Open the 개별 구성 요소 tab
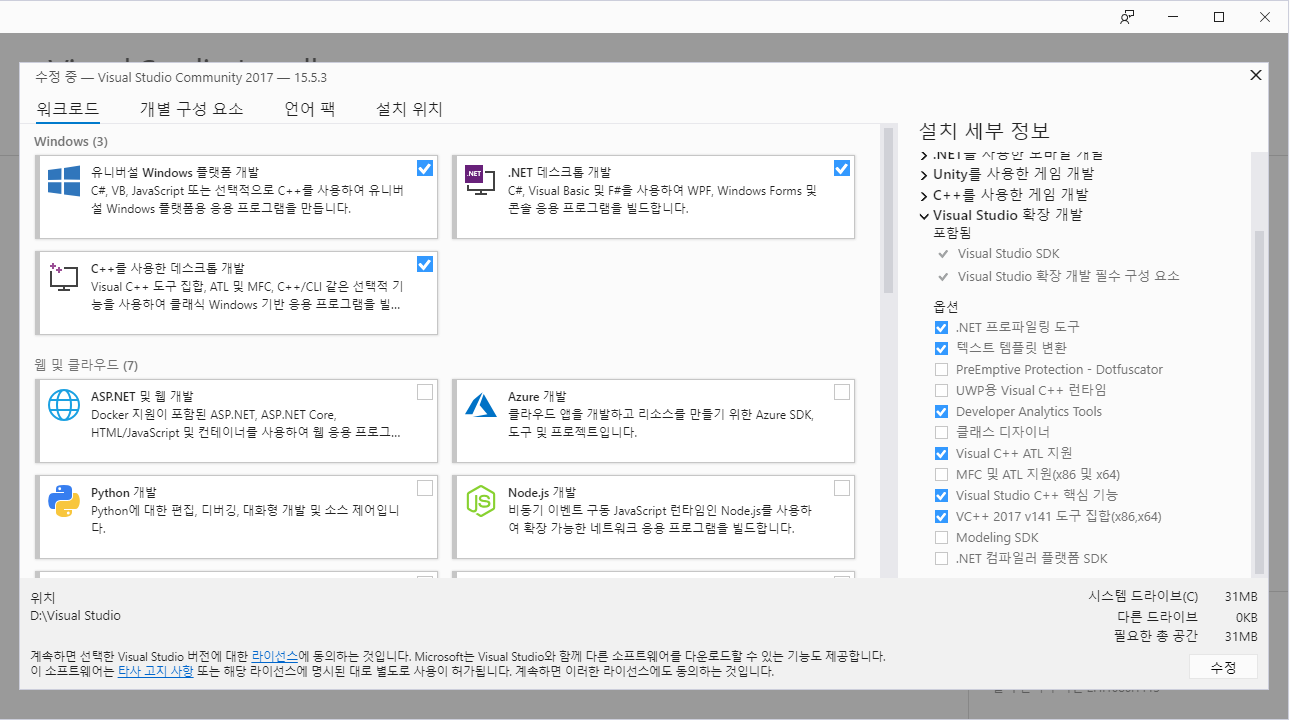The image size is (1290, 720). [192, 109]
